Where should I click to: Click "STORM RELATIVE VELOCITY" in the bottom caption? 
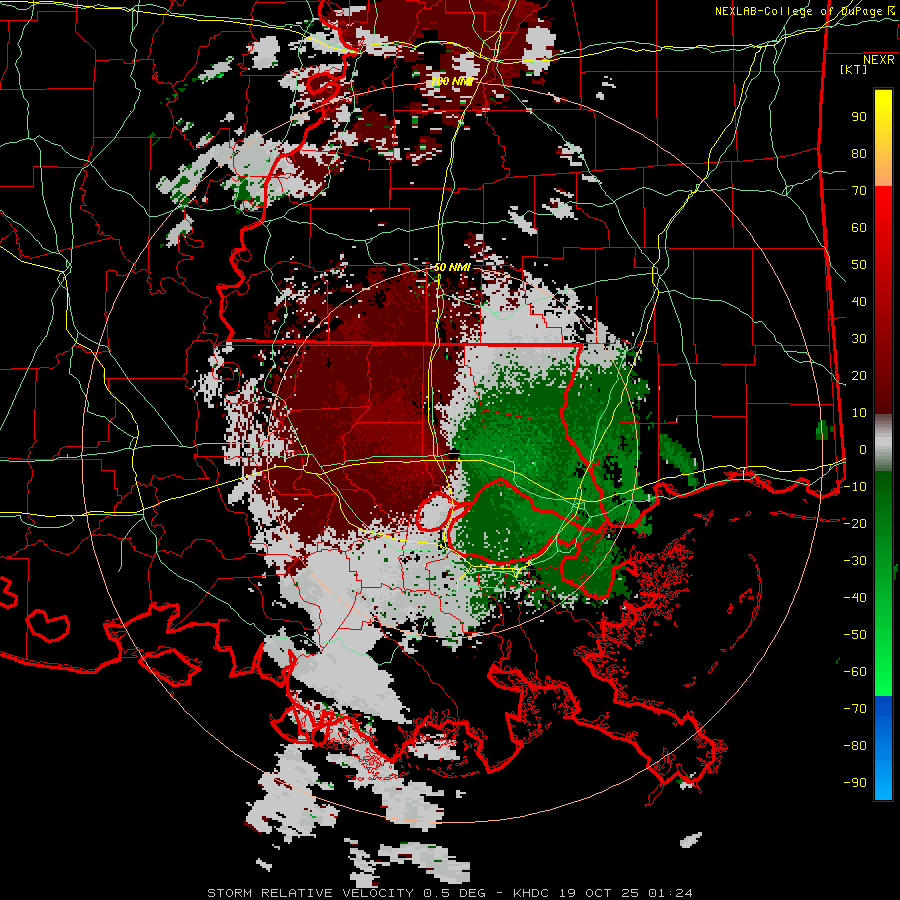(313, 893)
